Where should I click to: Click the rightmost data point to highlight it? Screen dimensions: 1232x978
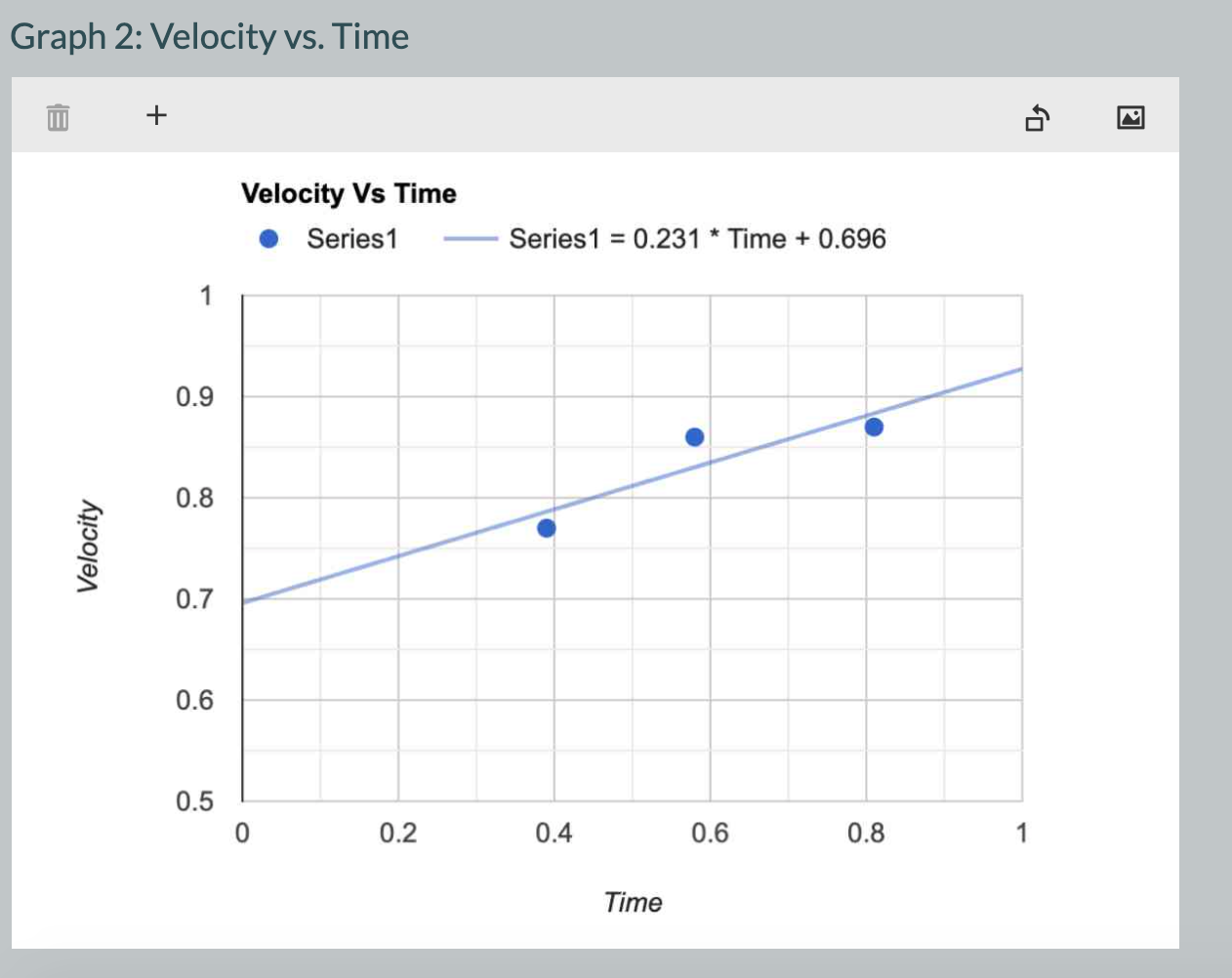pos(874,426)
